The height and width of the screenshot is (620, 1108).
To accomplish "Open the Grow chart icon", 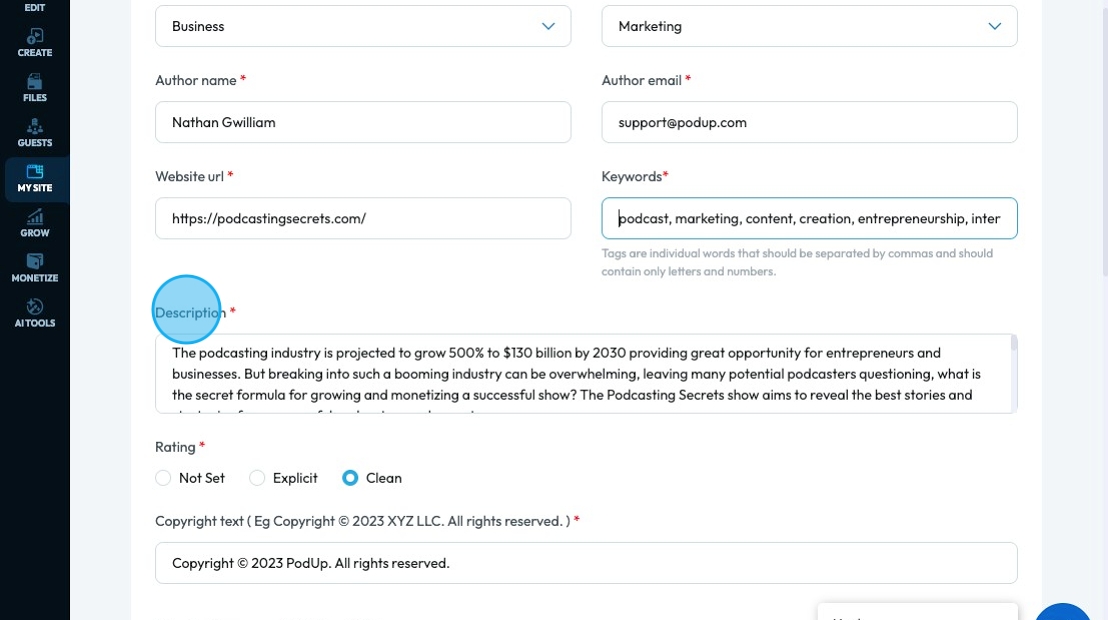I will 35,217.
